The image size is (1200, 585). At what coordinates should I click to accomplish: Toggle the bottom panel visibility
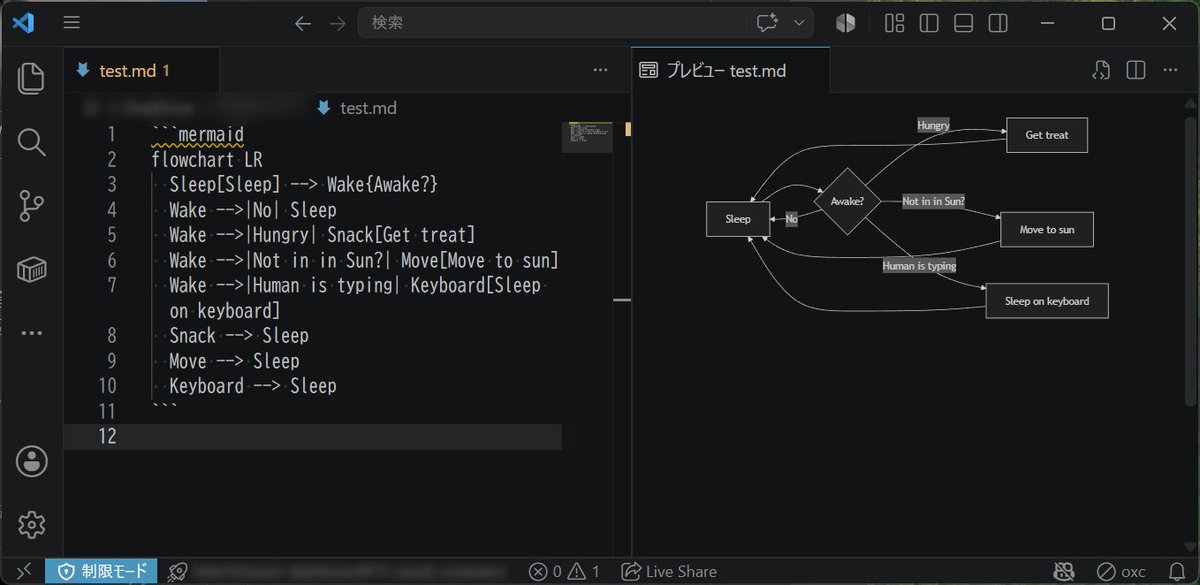click(963, 23)
